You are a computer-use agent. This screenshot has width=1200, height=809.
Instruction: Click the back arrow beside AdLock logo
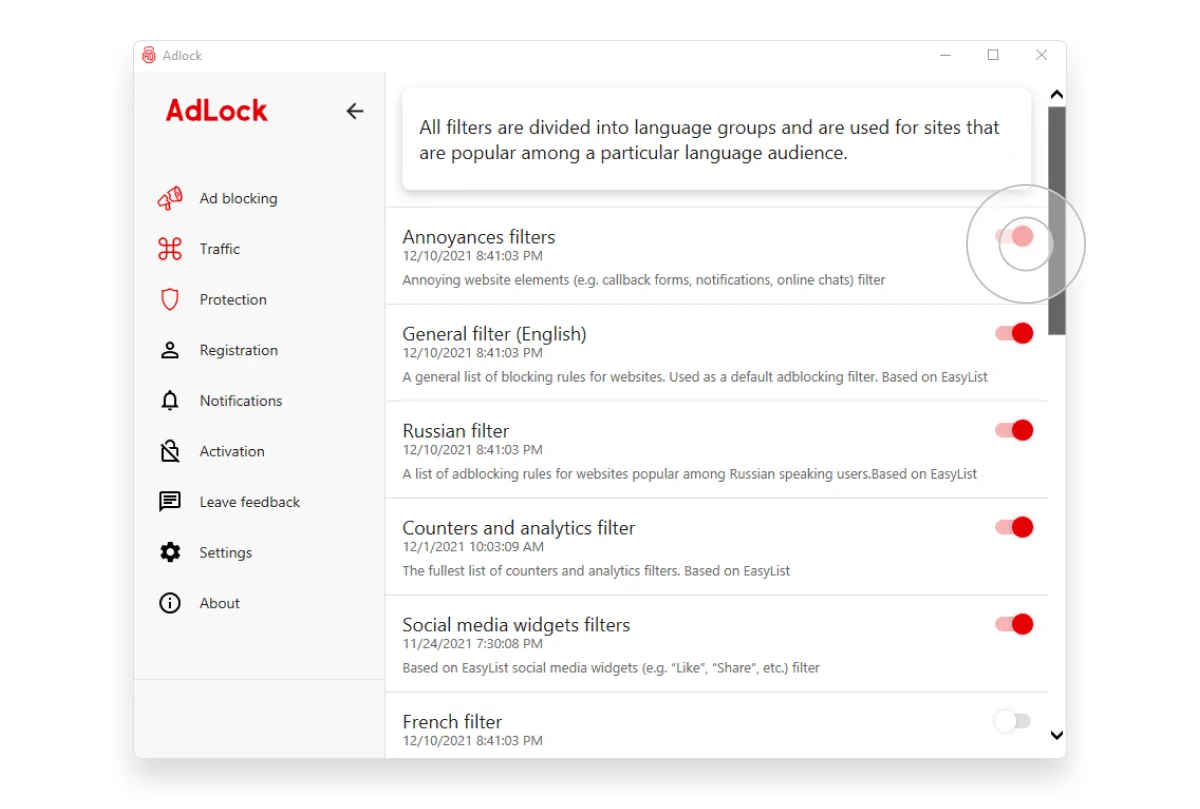(x=355, y=111)
